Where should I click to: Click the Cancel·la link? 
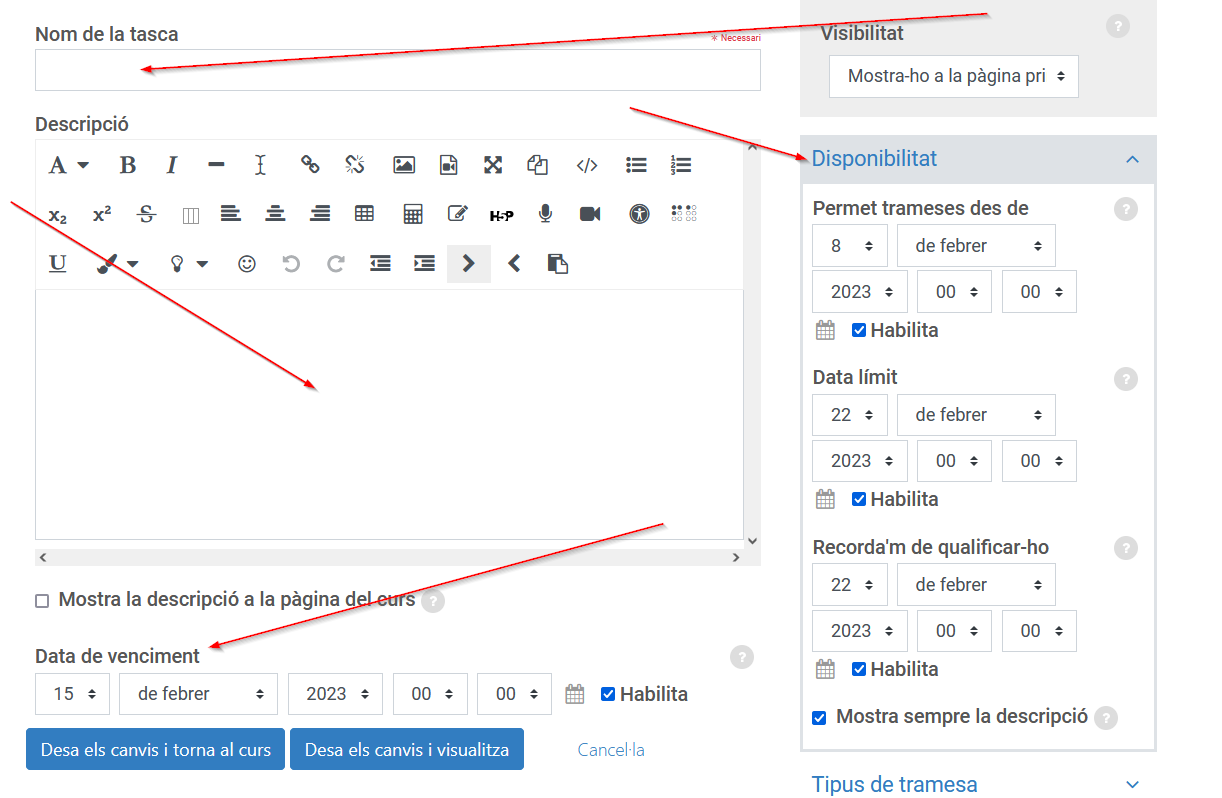(611, 750)
